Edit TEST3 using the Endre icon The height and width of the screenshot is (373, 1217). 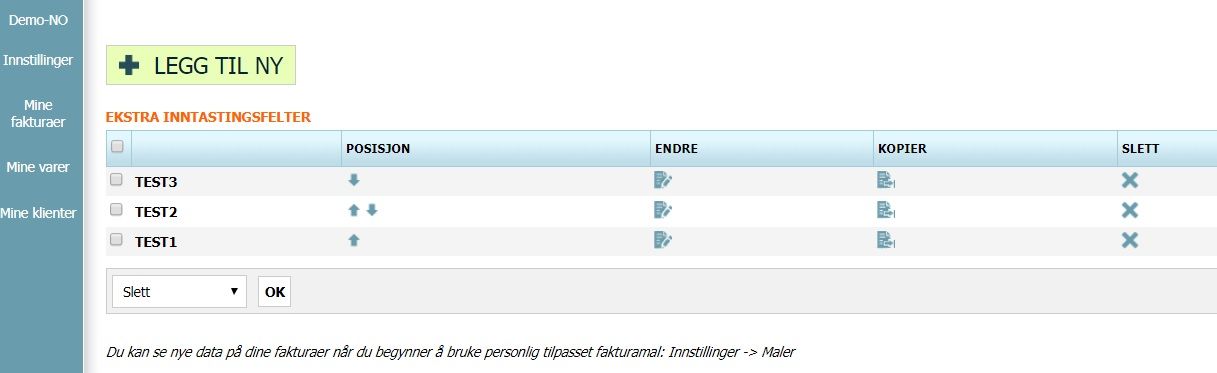tap(663, 180)
